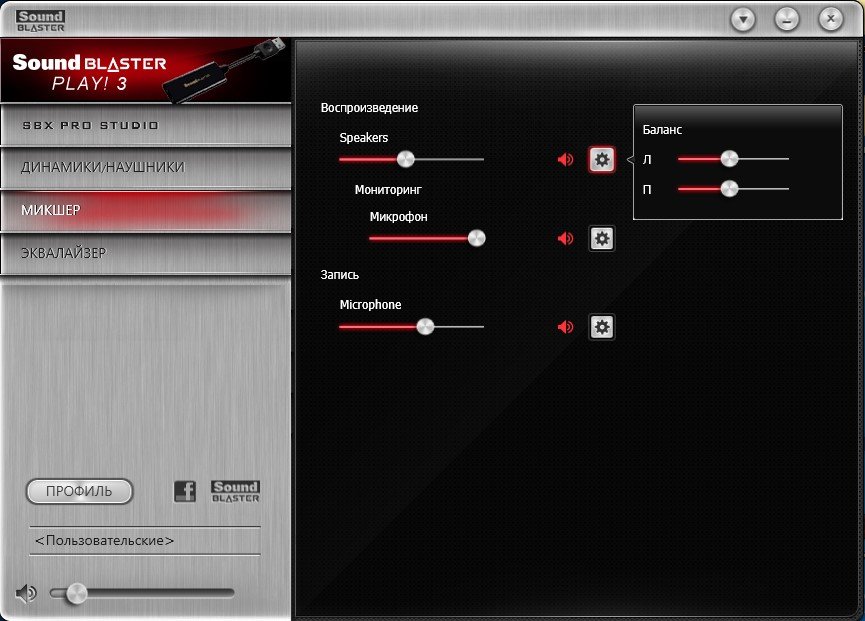Screen dimensions: 865x621
Task: Click the Запись heading
Action: tap(340, 275)
